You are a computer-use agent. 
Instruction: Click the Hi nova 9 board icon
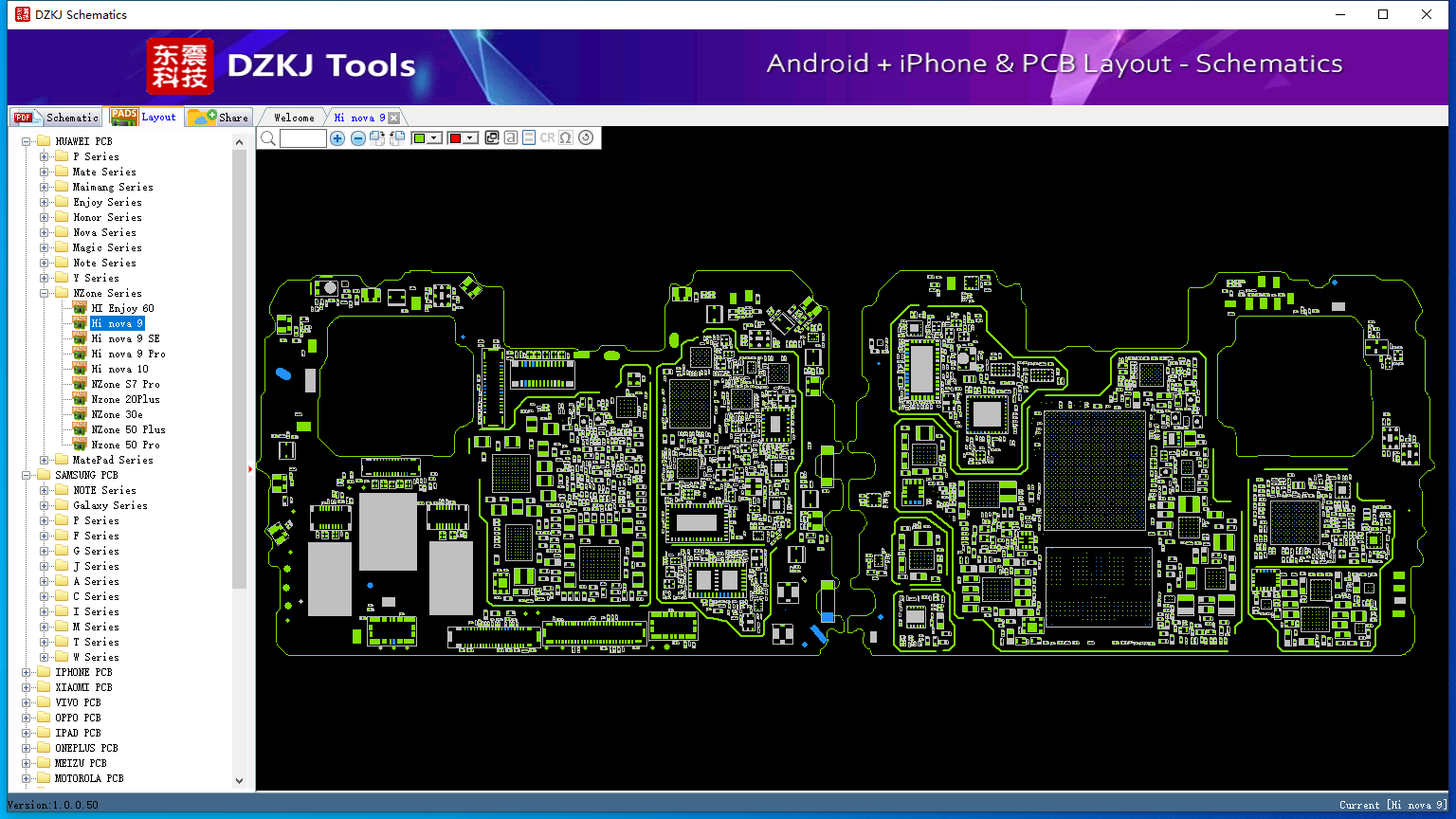click(x=80, y=323)
